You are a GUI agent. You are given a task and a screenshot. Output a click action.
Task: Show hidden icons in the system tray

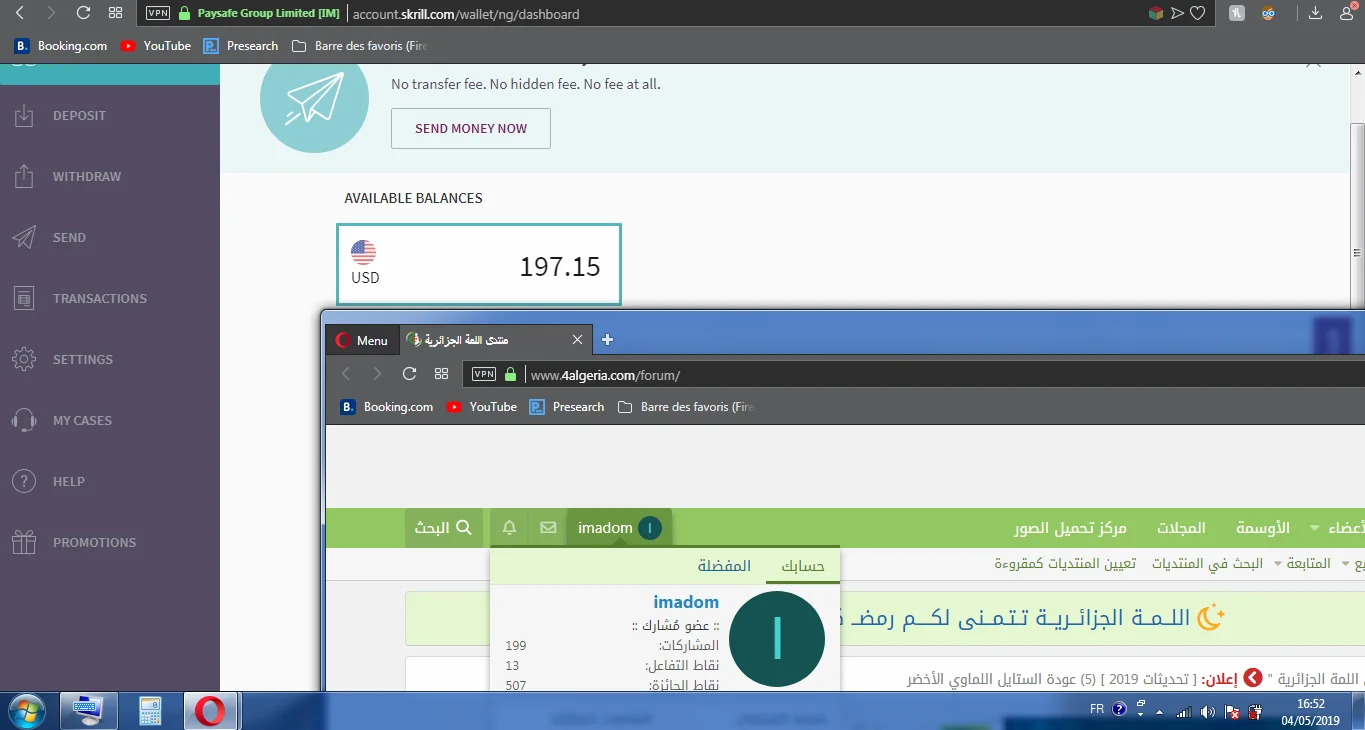pyautogui.click(x=1159, y=712)
